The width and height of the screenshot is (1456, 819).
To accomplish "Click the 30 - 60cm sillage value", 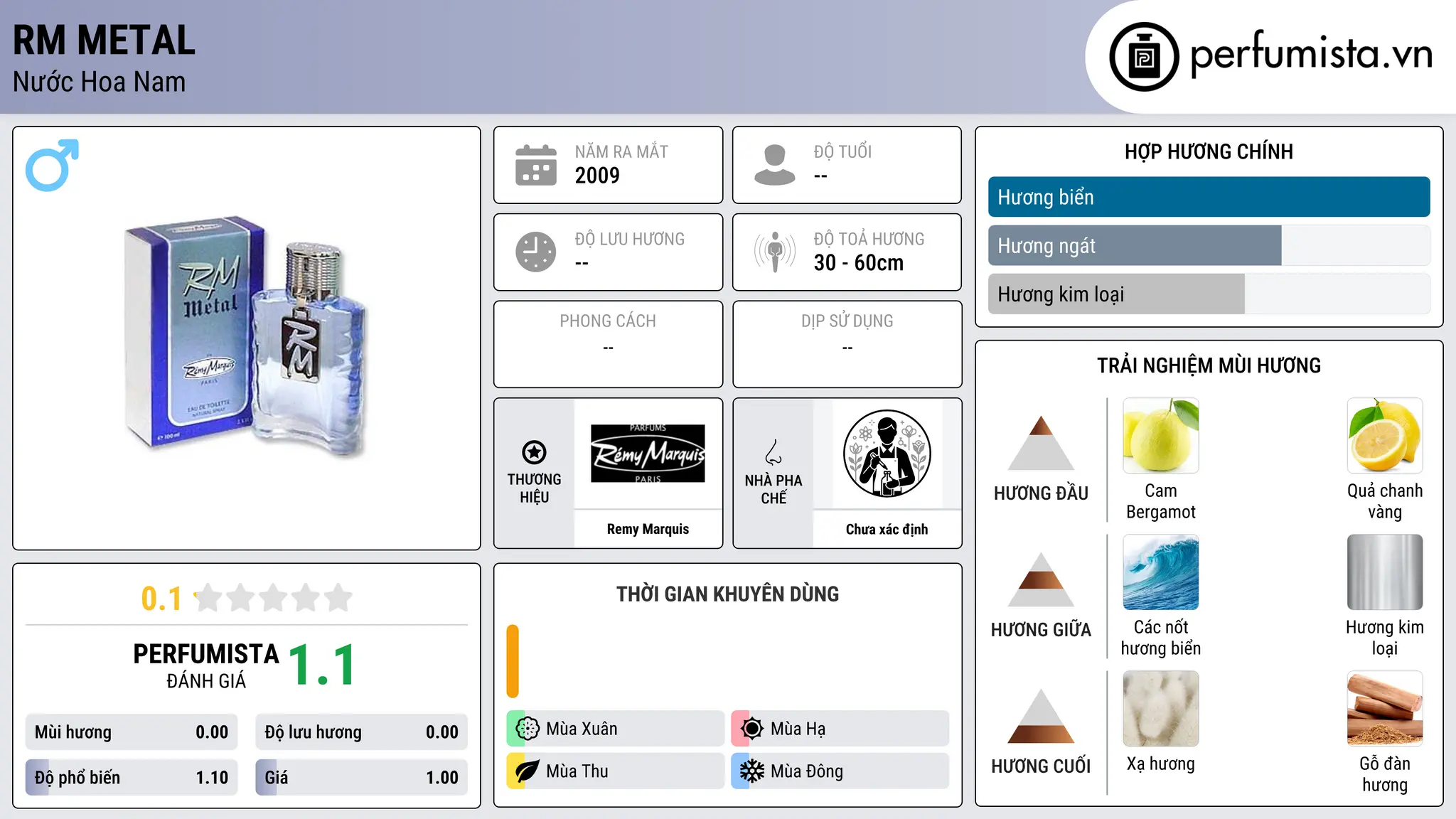I will tap(859, 262).
